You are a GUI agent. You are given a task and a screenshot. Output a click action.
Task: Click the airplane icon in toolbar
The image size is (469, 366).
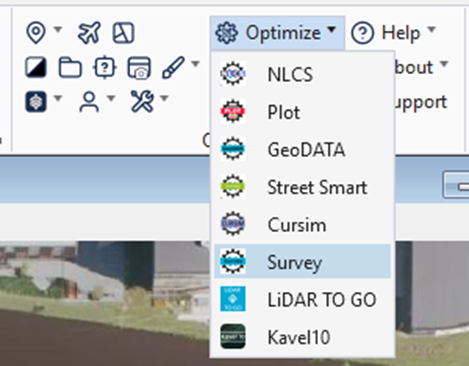point(89,33)
